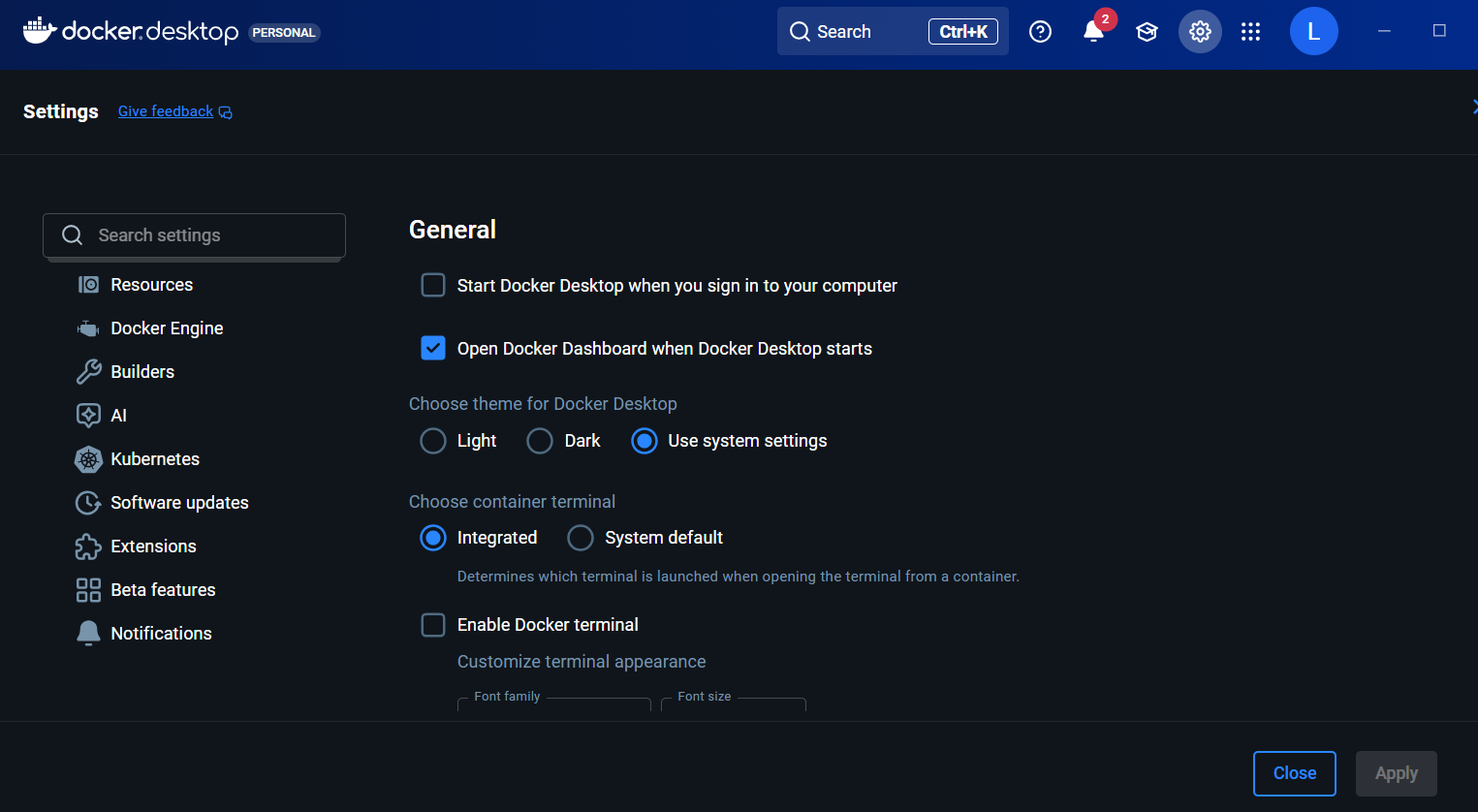Screen dimensions: 1478x812
Task: Click the Ctrl+K shortcut badge
Action: coord(963,32)
